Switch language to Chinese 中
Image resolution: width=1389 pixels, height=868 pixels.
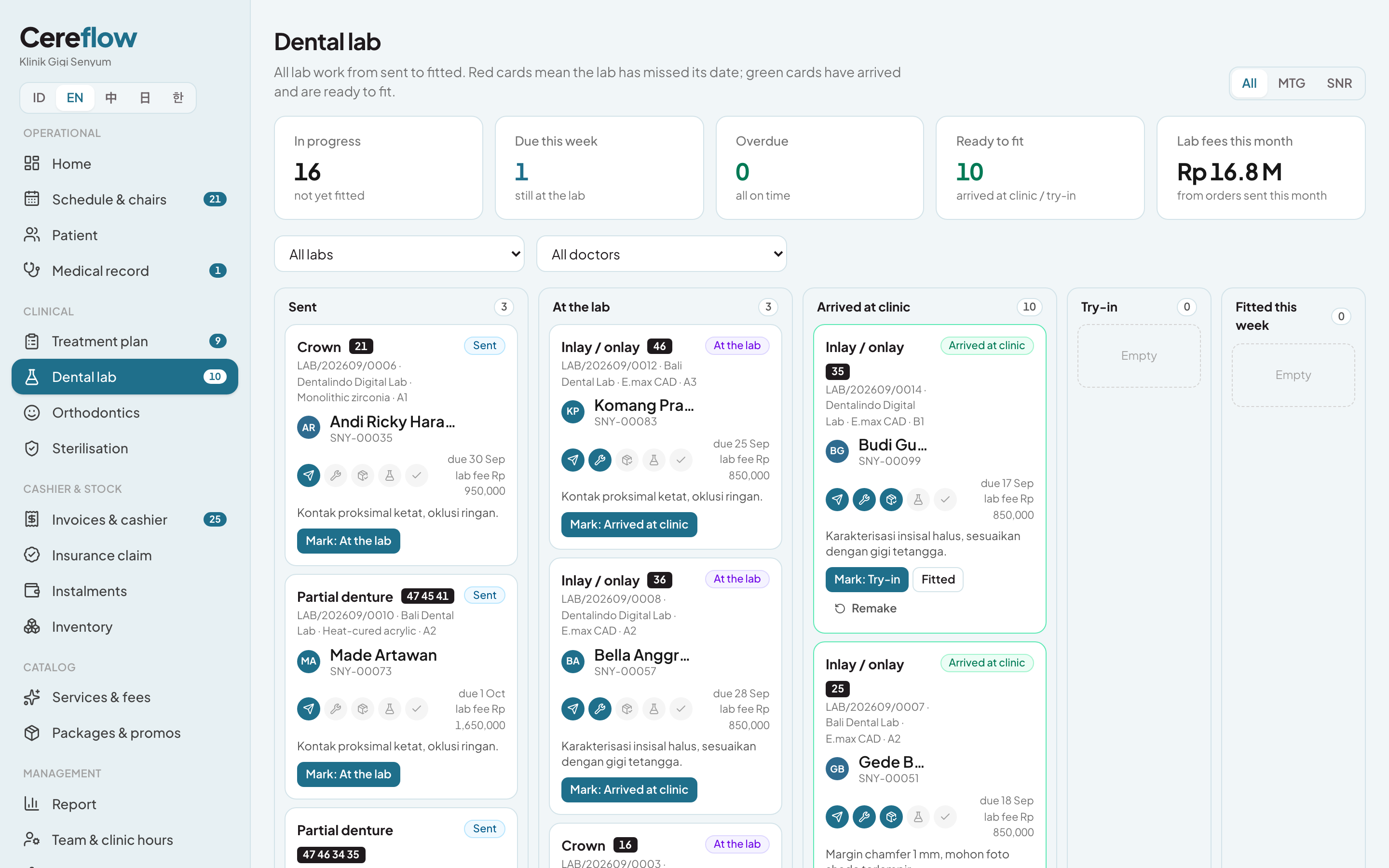tap(111, 97)
